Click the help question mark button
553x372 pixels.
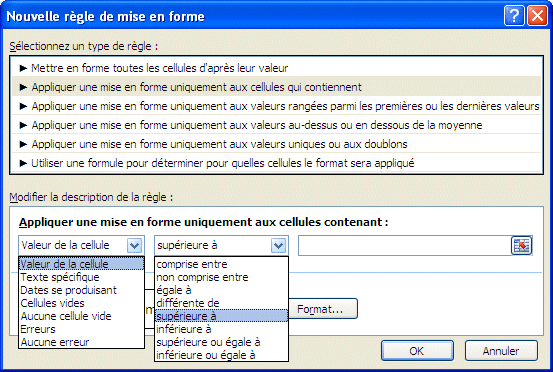click(x=514, y=16)
